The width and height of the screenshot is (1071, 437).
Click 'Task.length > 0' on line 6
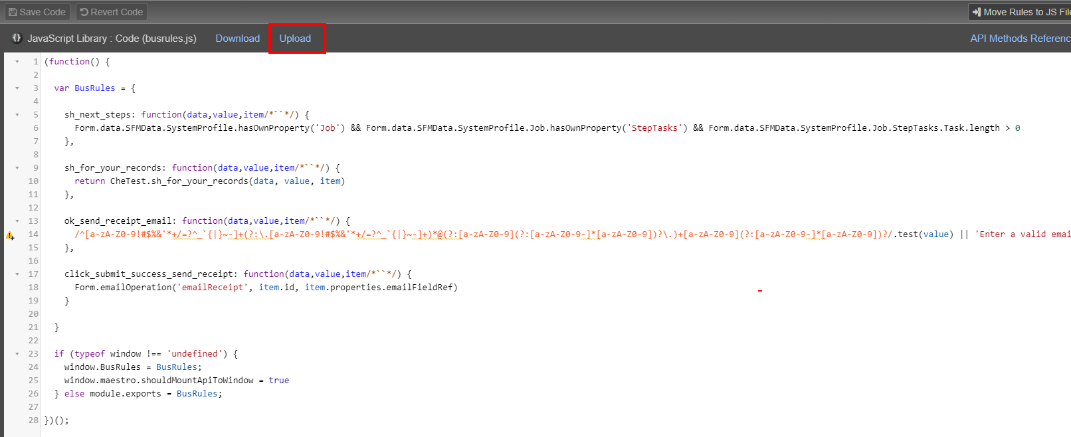pos(982,128)
